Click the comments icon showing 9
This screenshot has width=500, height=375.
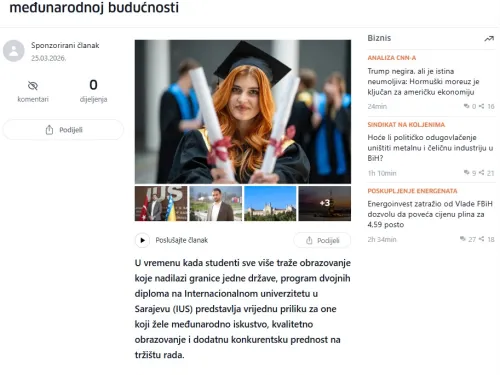467,173
